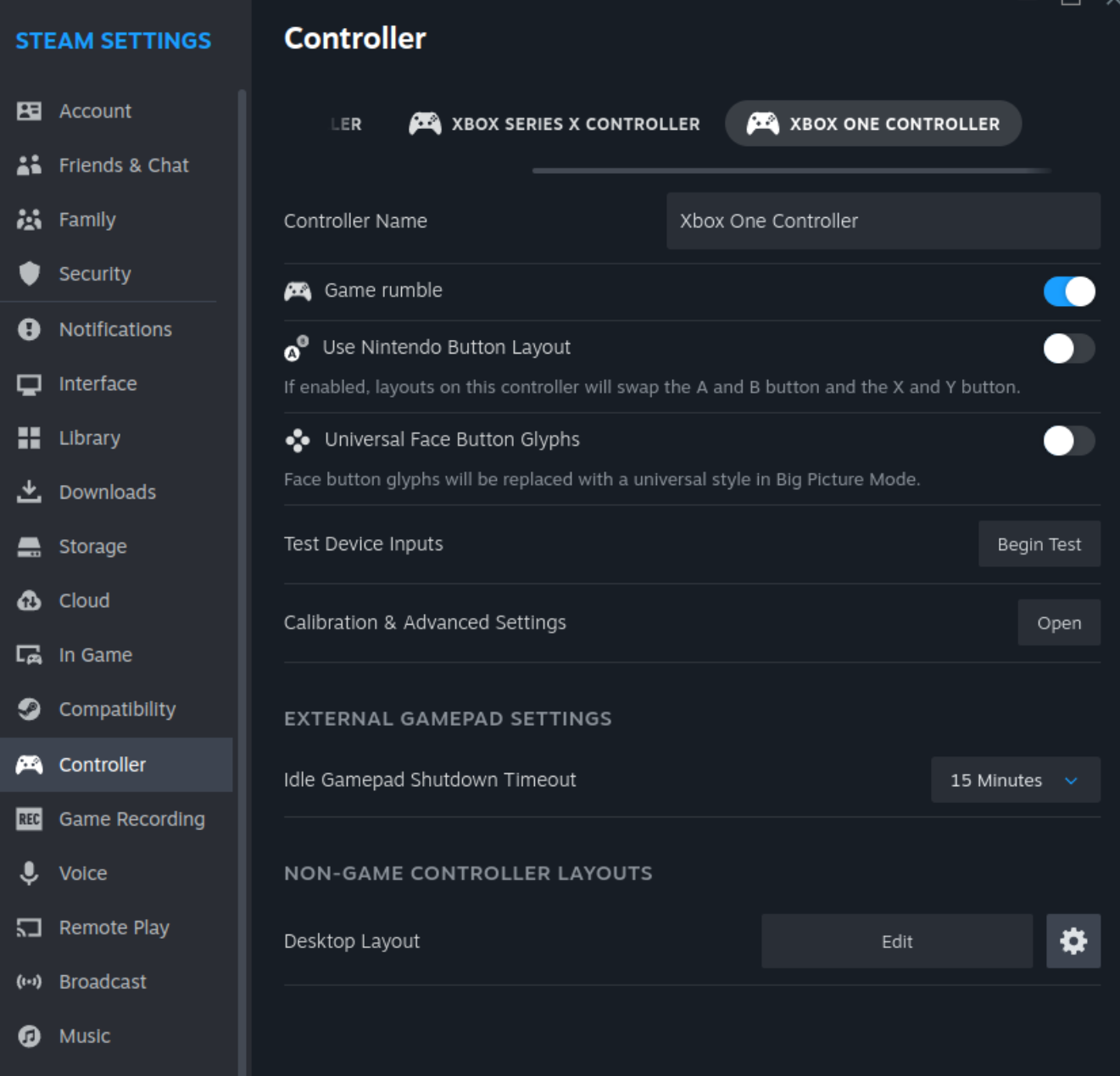Click the Controller Name input field
Screen dimensions: 1120x1076
883,220
